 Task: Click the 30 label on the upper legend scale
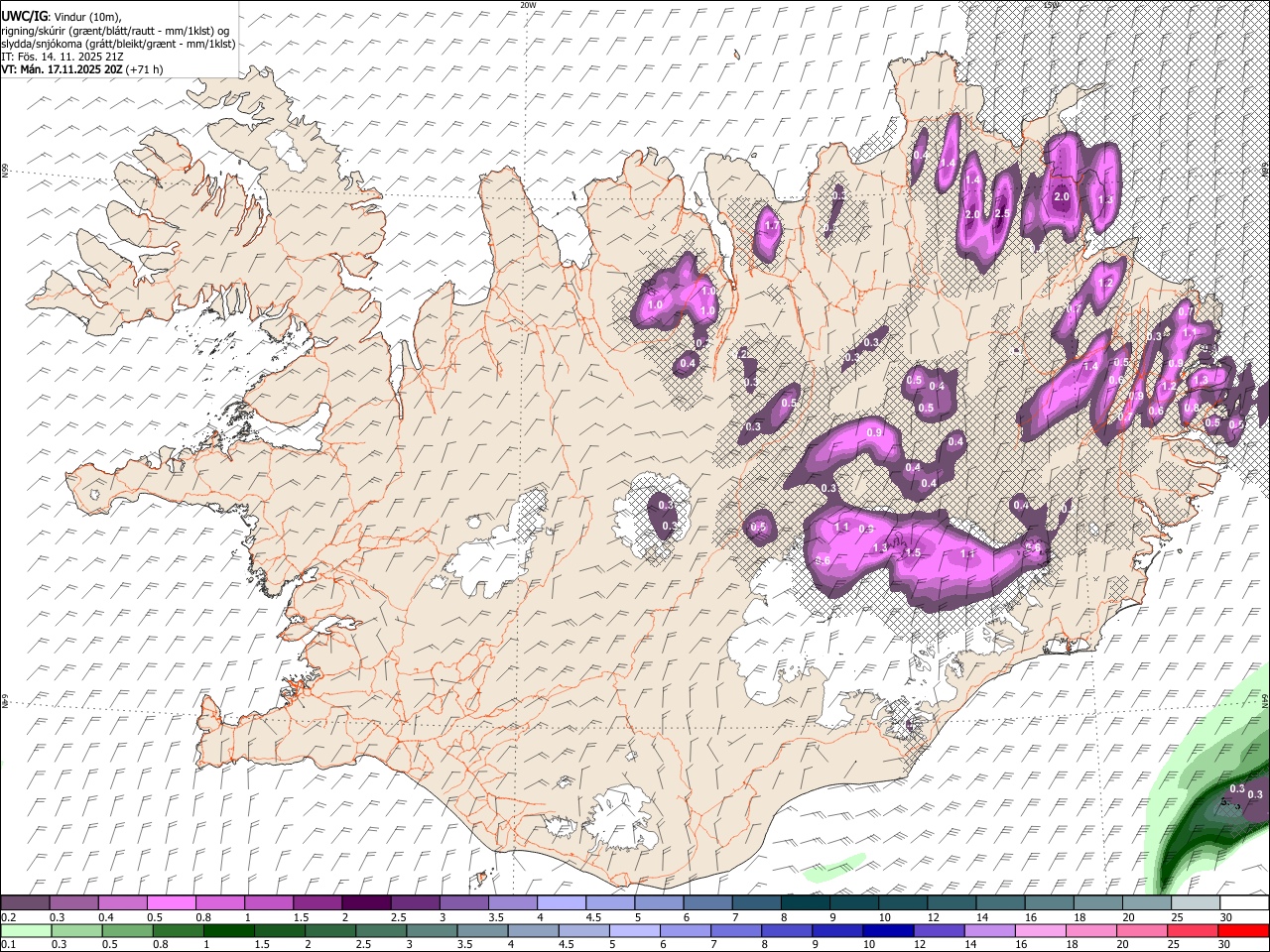coord(1225,917)
